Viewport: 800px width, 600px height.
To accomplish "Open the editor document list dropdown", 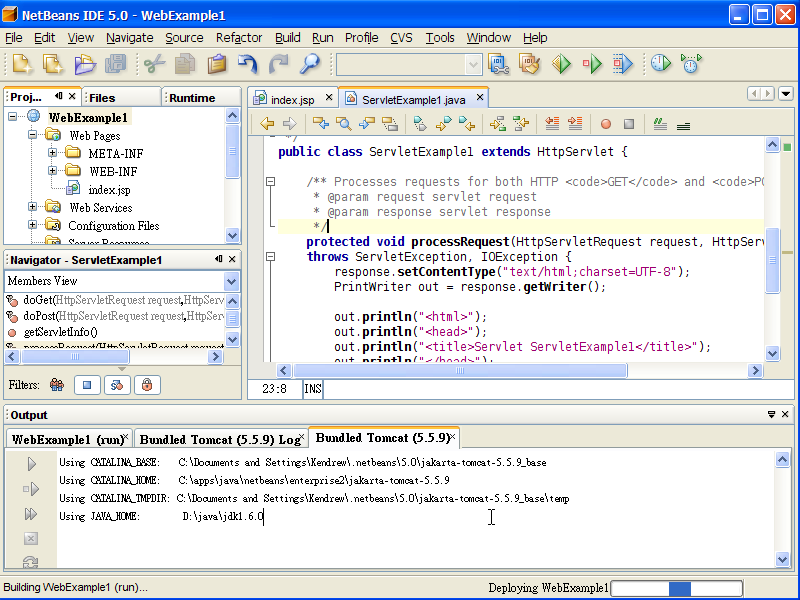I will (786, 93).
